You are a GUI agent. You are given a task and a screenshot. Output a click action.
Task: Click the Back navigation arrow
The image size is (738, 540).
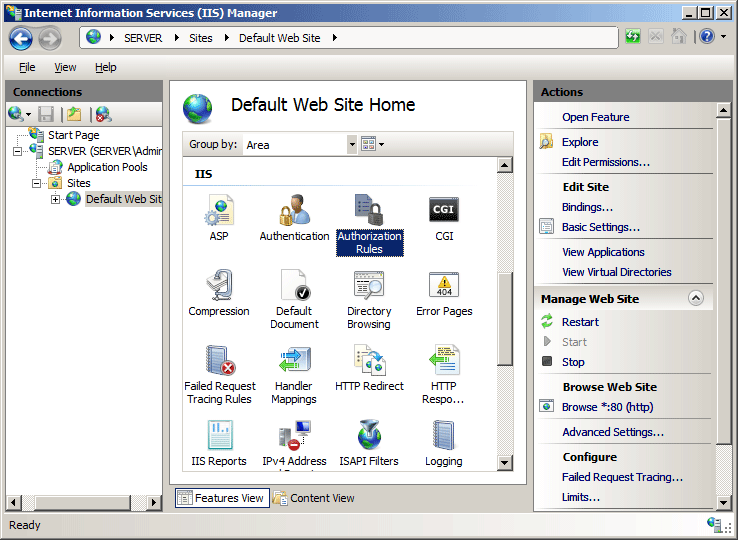pyautogui.click(x=21, y=39)
